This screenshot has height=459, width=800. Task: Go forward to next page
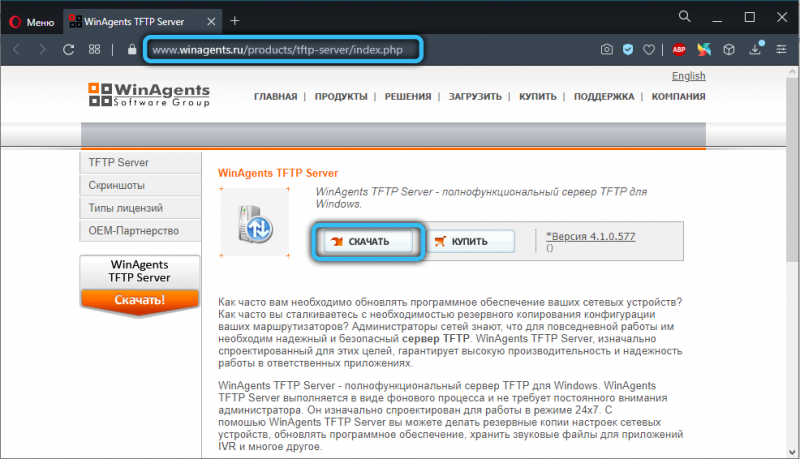point(42,49)
